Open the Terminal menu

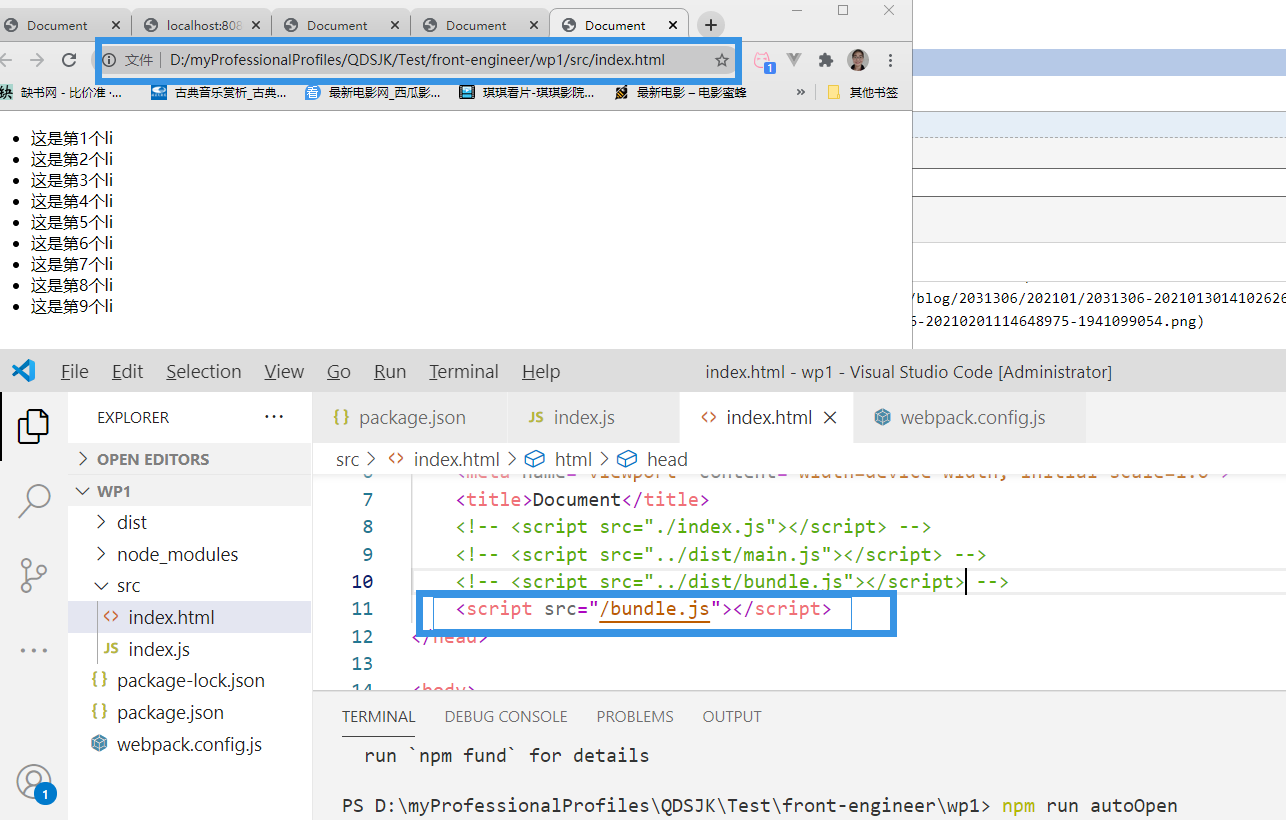point(464,372)
